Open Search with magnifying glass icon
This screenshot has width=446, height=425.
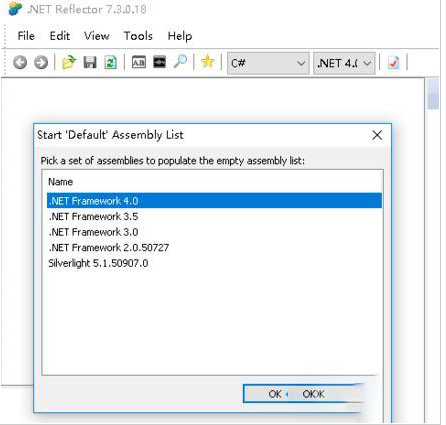180,62
